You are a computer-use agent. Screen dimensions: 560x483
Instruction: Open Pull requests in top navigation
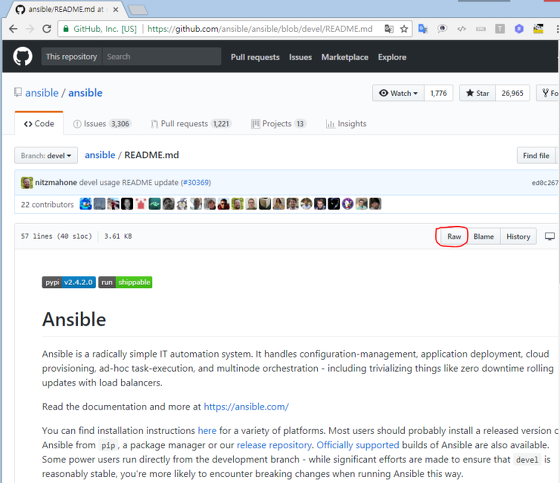point(255,57)
